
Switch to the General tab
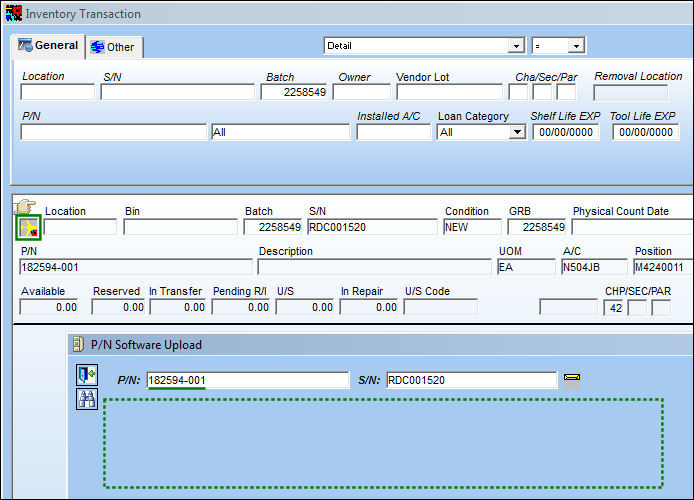coord(48,46)
